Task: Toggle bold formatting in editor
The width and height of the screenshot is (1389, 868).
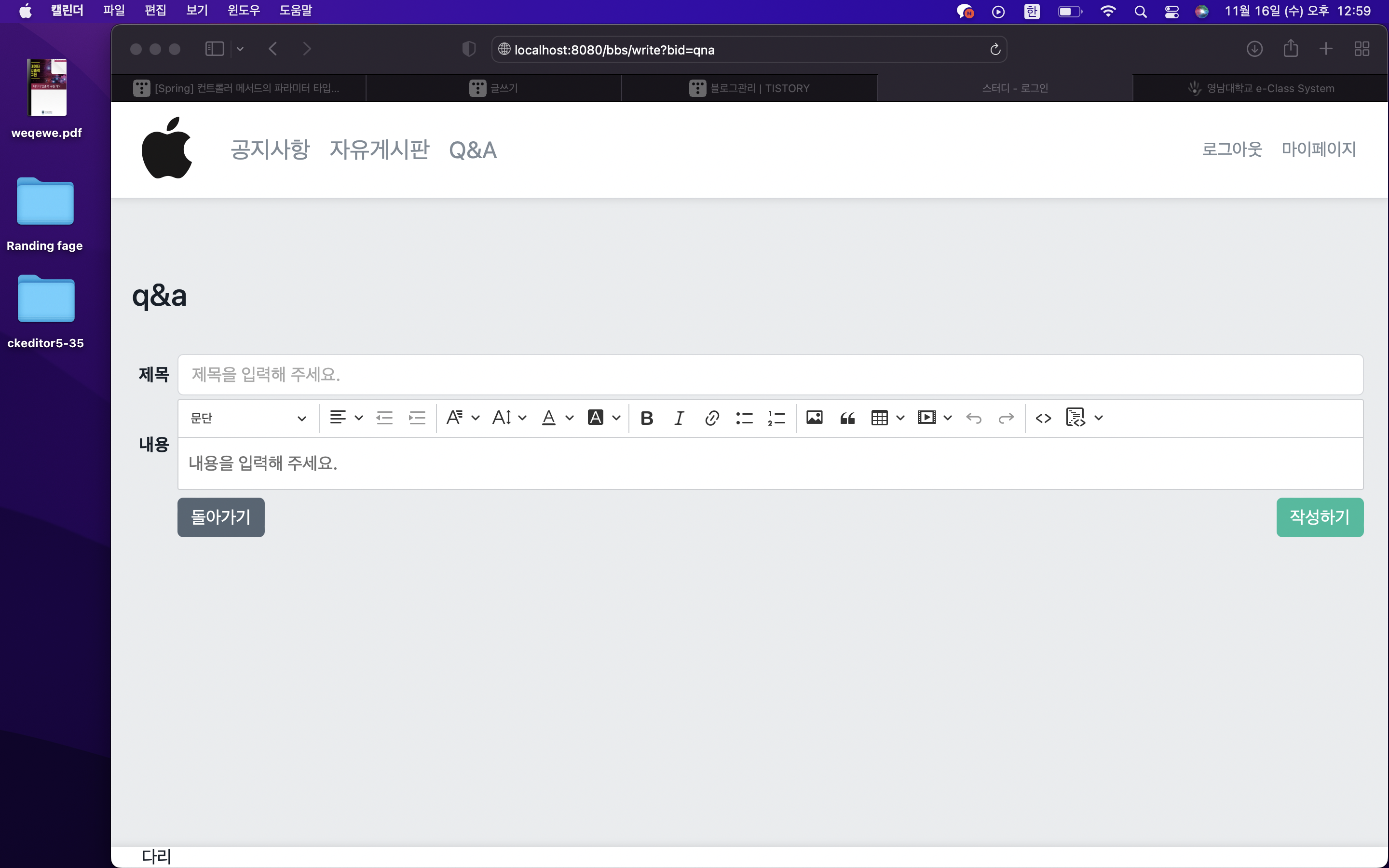Action: (647, 418)
